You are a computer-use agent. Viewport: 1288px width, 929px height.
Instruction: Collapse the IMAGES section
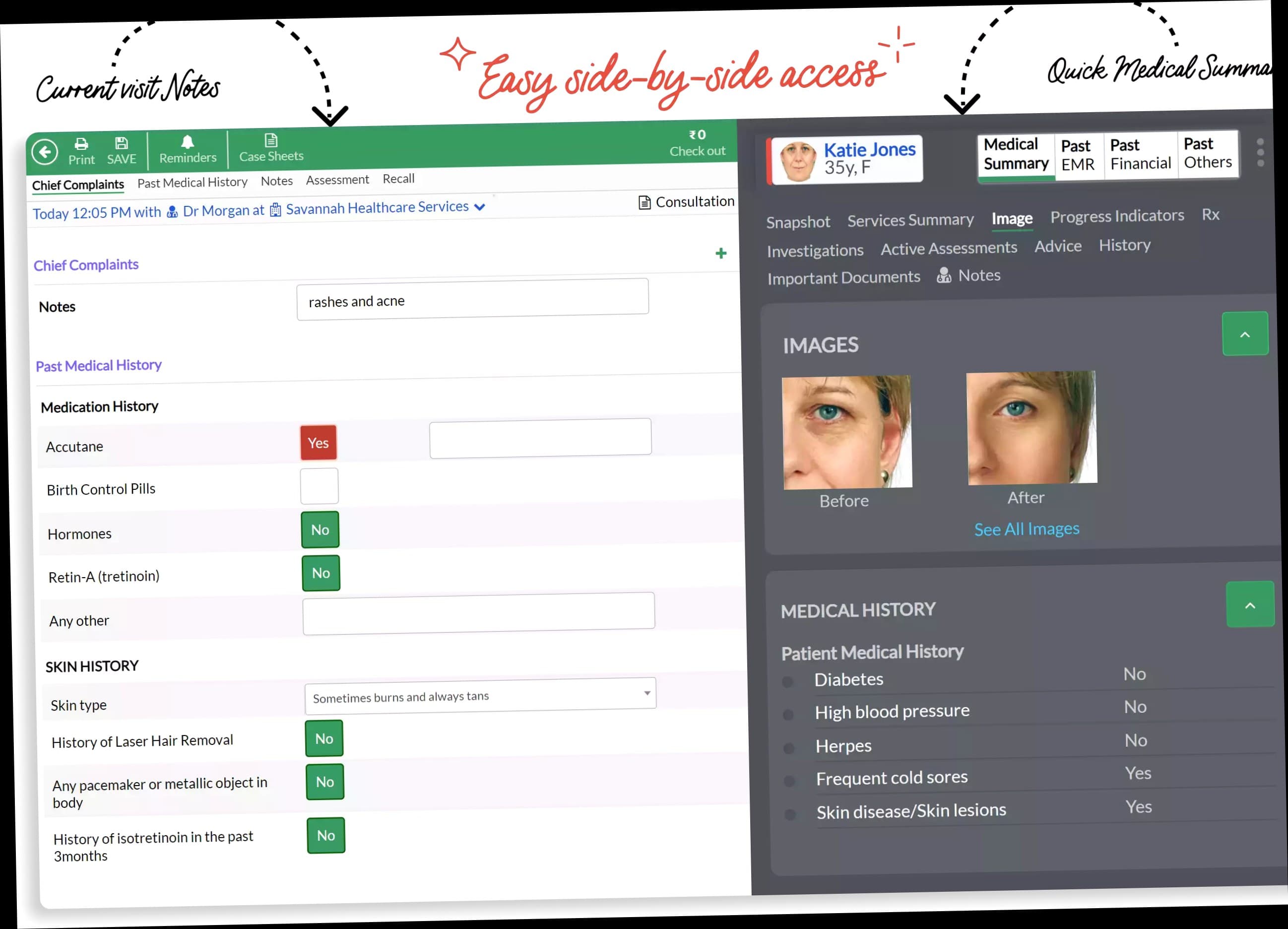click(1245, 334)
